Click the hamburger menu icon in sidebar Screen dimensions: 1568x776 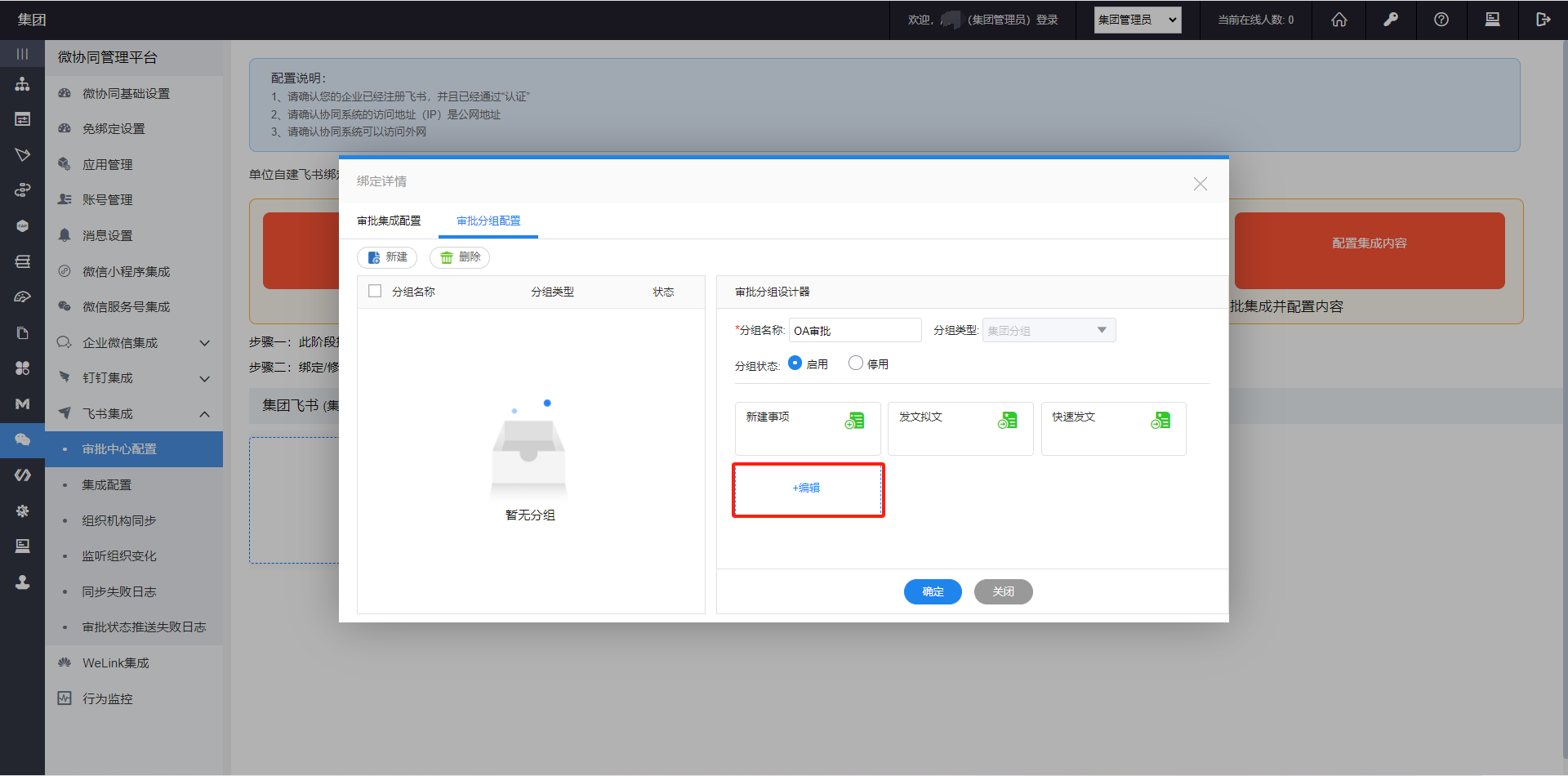22,54
